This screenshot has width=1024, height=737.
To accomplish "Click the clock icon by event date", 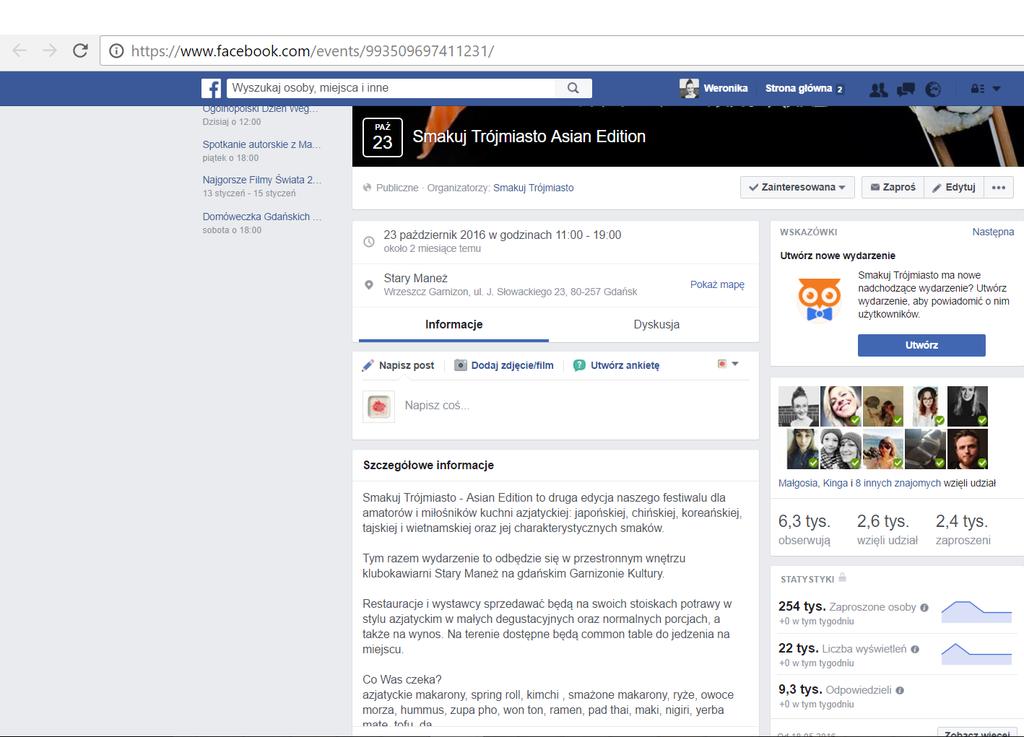I will click(x=369, y=242).
